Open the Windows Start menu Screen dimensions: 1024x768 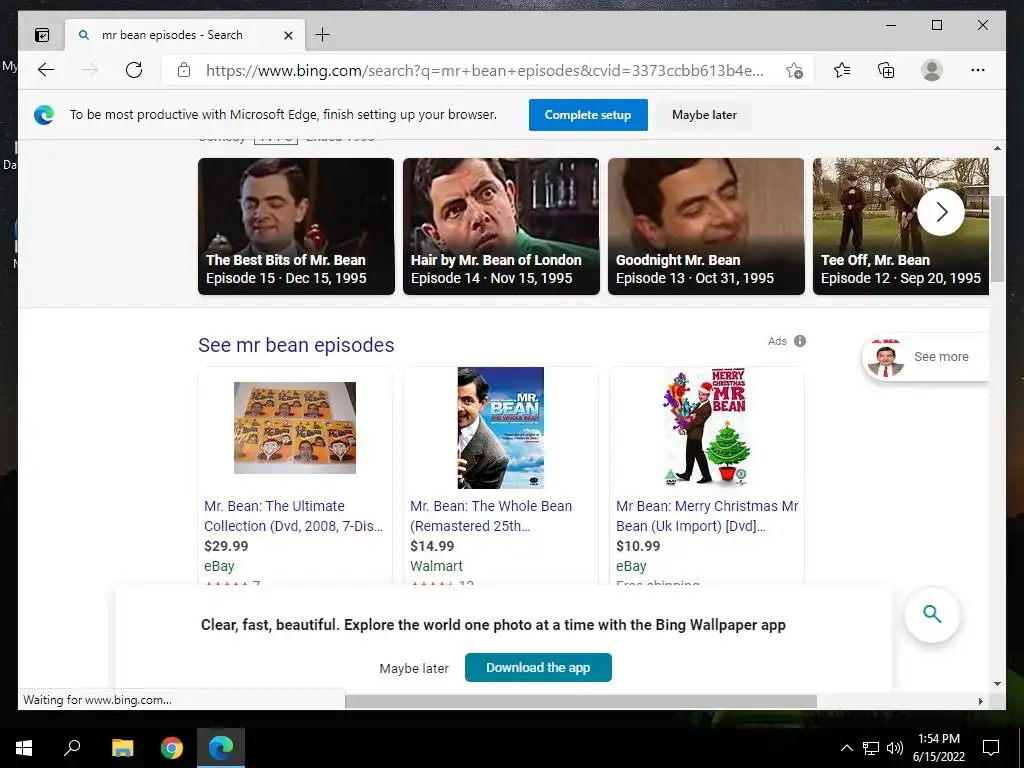point(24,748)
